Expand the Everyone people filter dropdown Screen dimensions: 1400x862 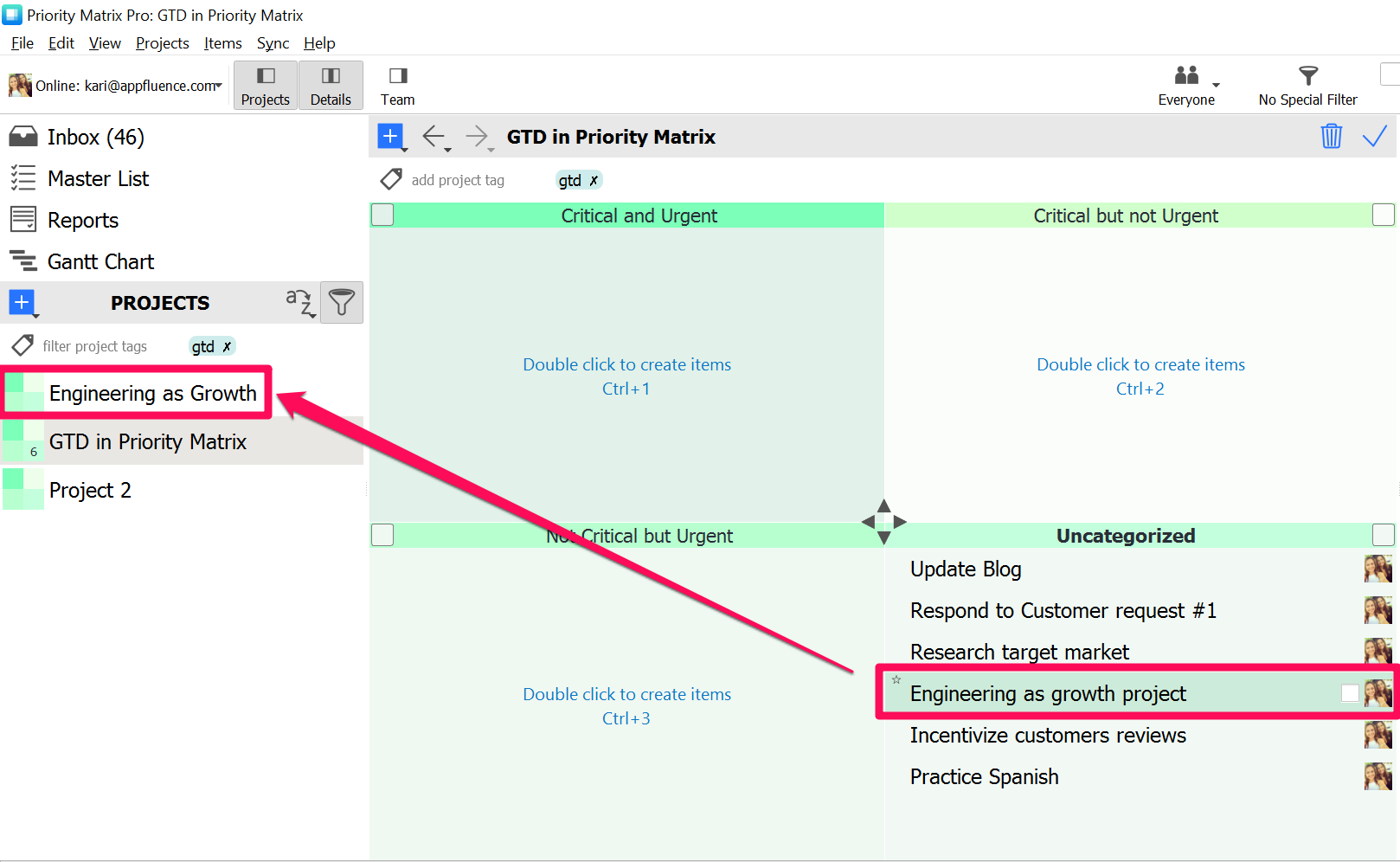point(1216,85)
